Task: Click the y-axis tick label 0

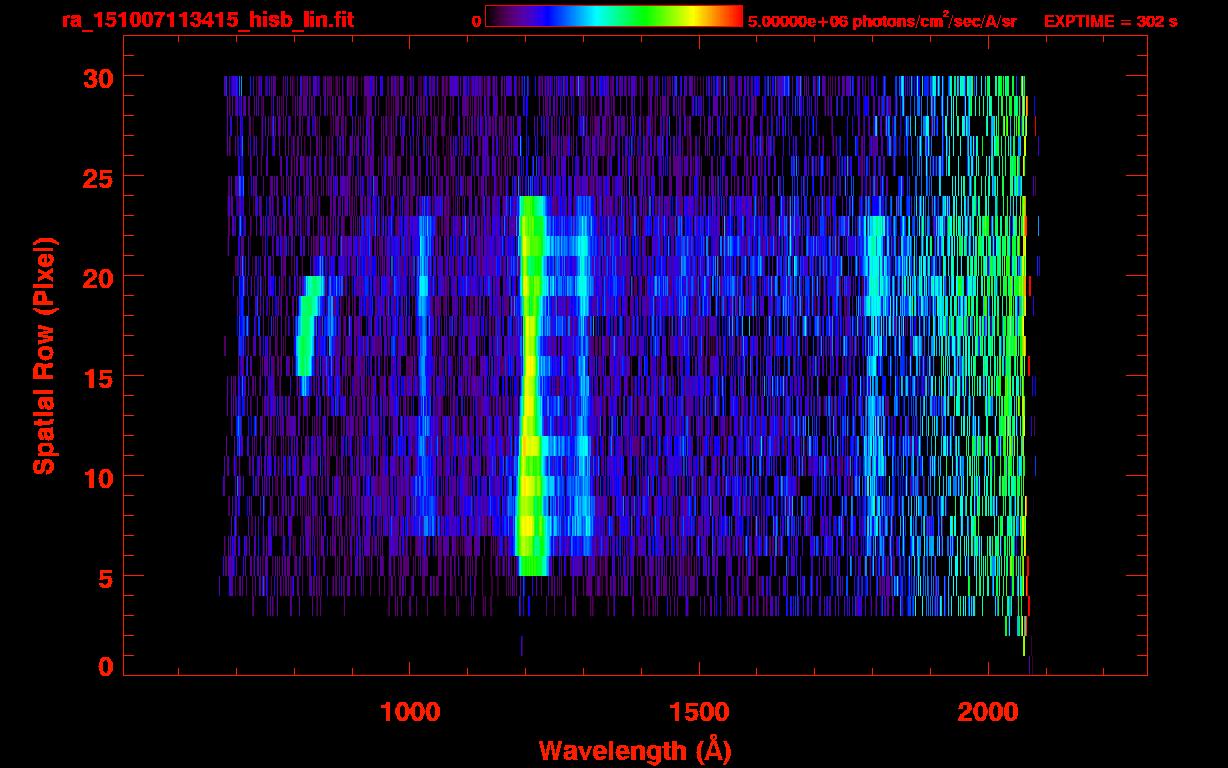Action: pyautogui.click(x=106, y=666)
